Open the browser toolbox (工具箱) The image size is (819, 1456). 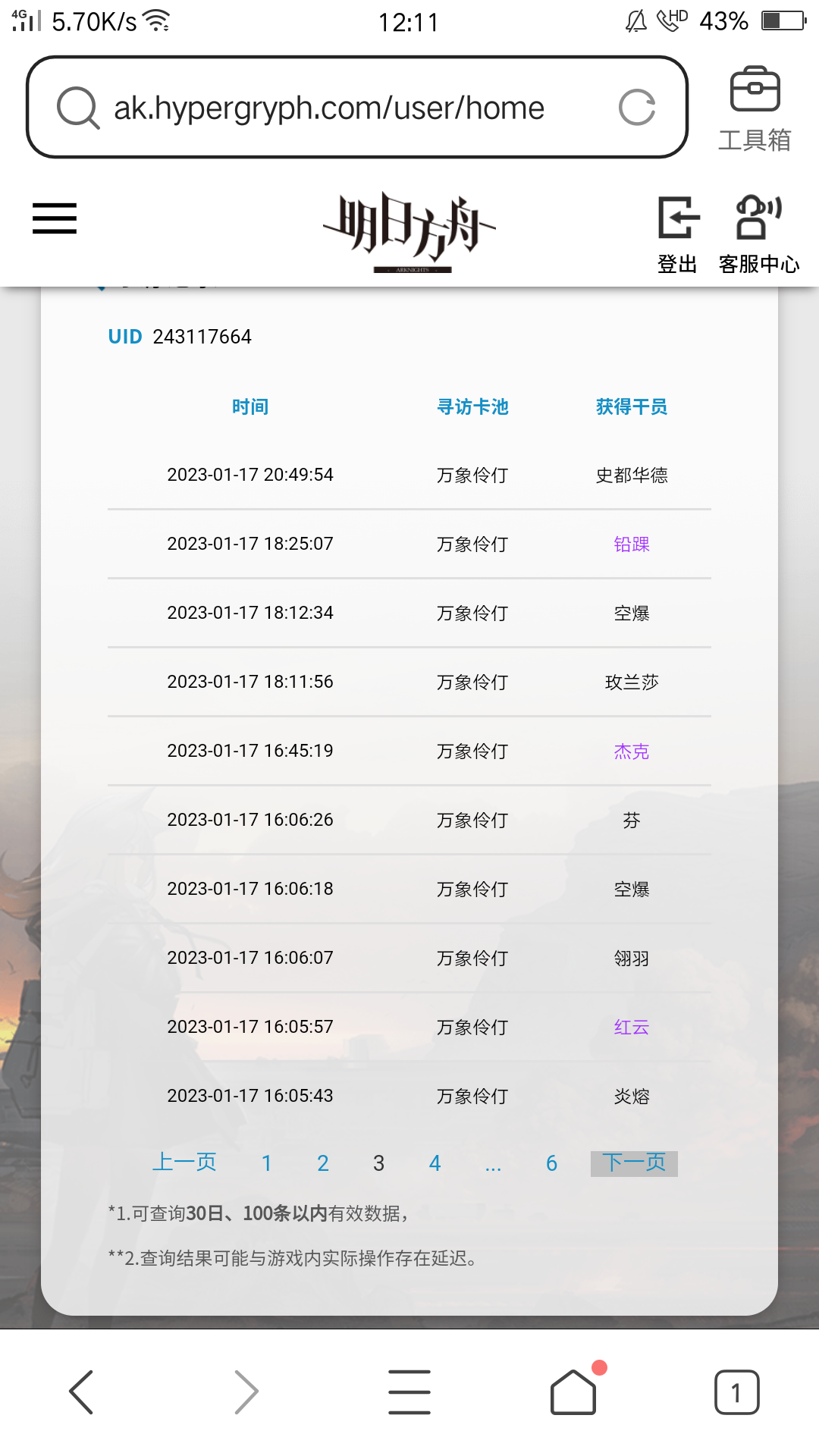(755, 109)
